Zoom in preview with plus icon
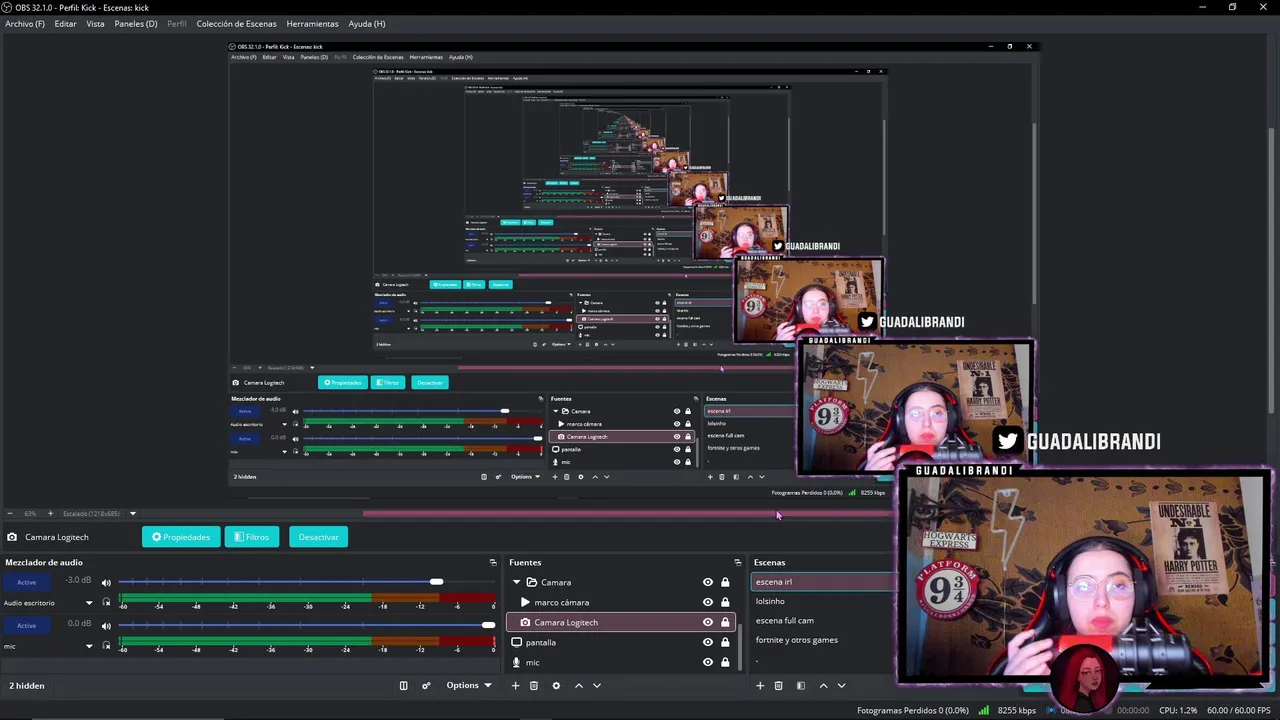The width and height of the screenshot is (1280, 720). 50,514
